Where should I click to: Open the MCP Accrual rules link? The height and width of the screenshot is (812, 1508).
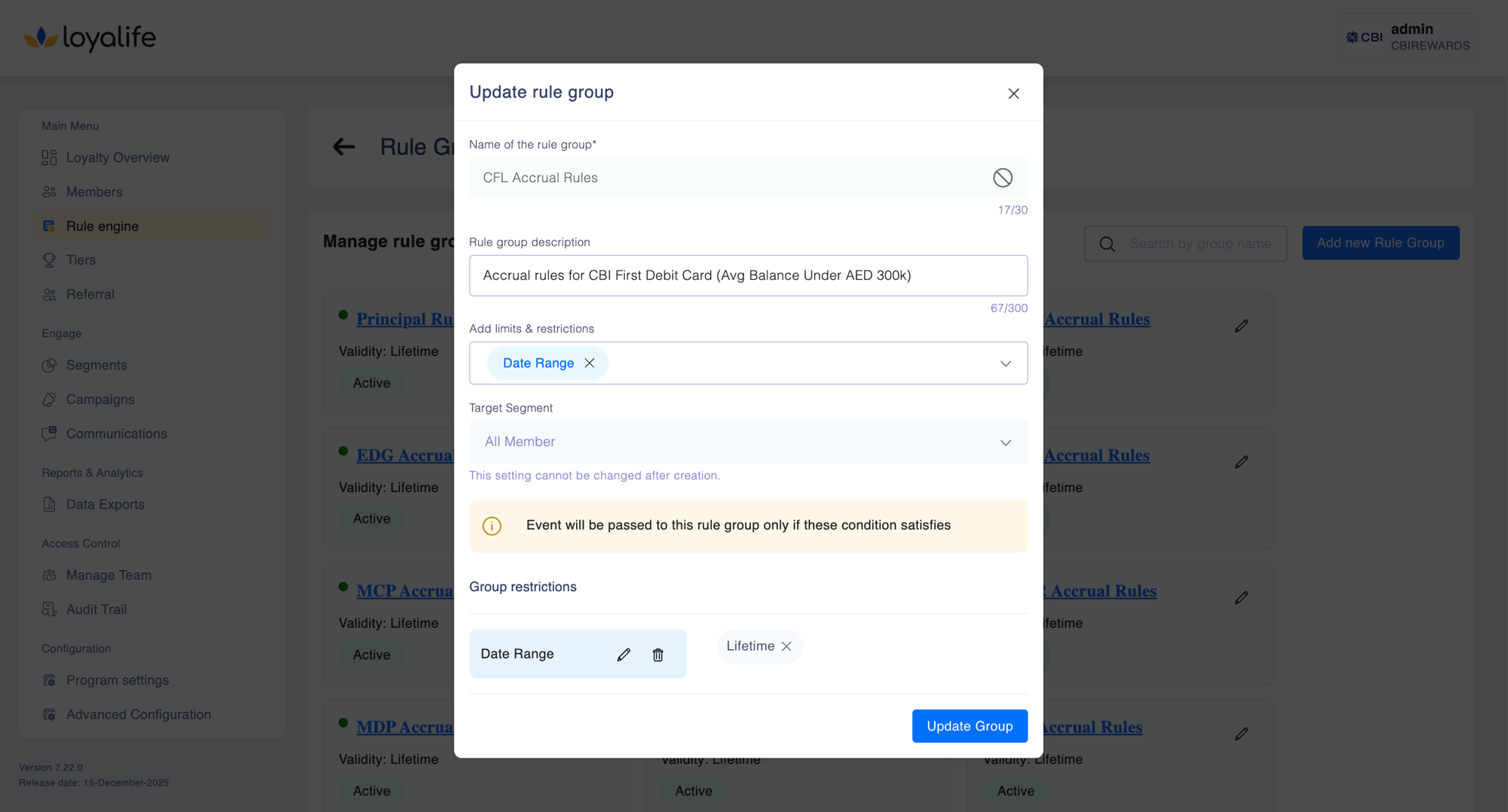[405, 591]
